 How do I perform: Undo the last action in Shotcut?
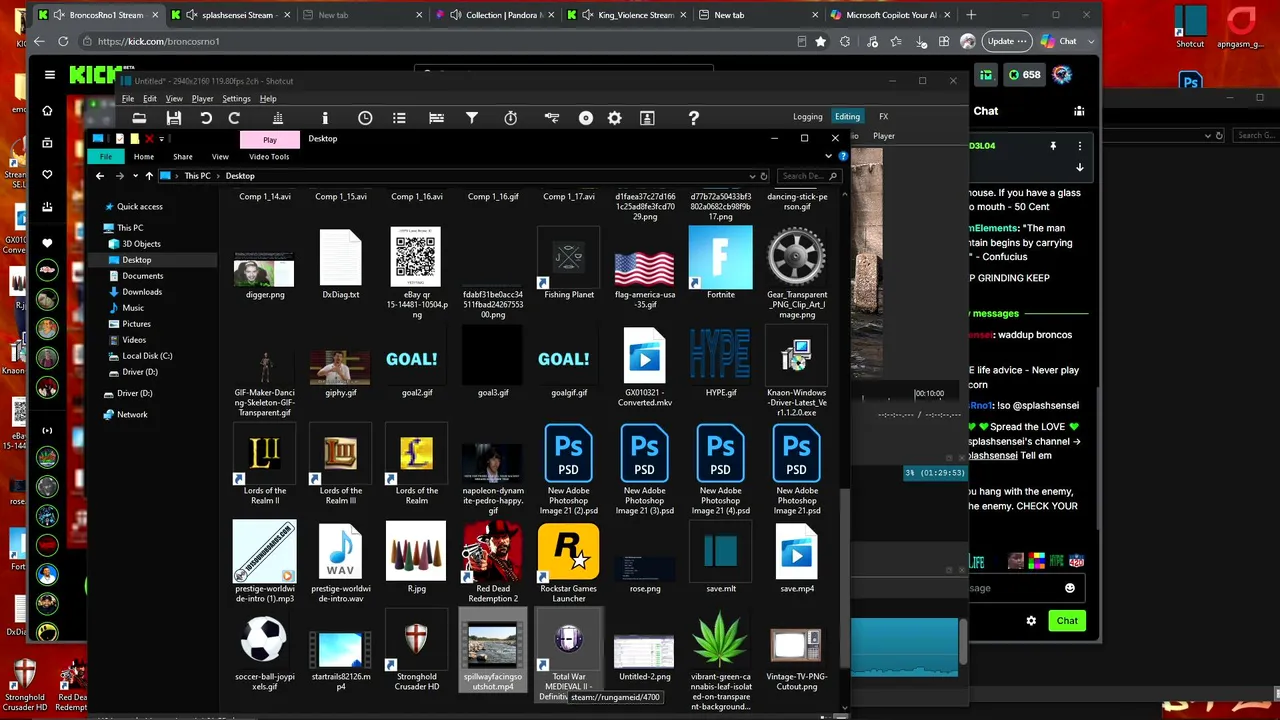click(206, 118)
